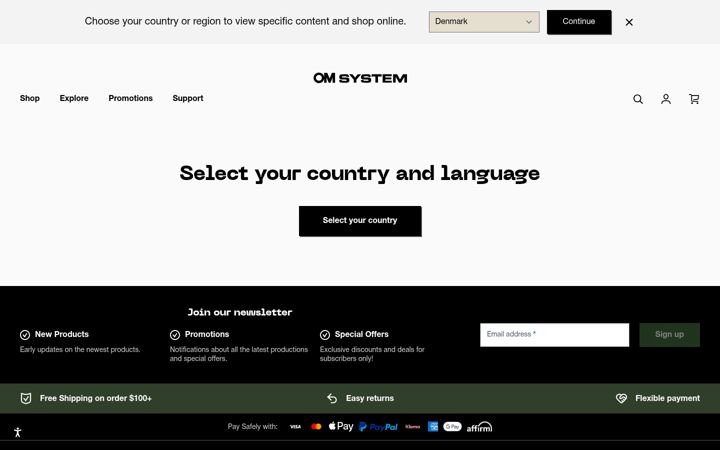This screenshot has height=450, width=720.
Task: Click the Notifications about latest productions text
Action: tap(239, 354)
